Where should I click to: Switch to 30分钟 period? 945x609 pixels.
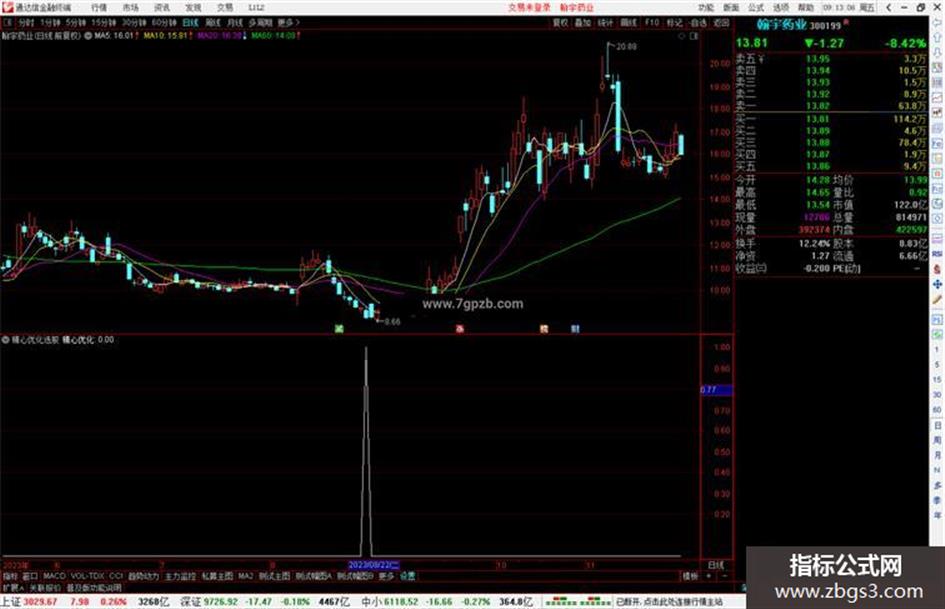[x=134, y=22]
